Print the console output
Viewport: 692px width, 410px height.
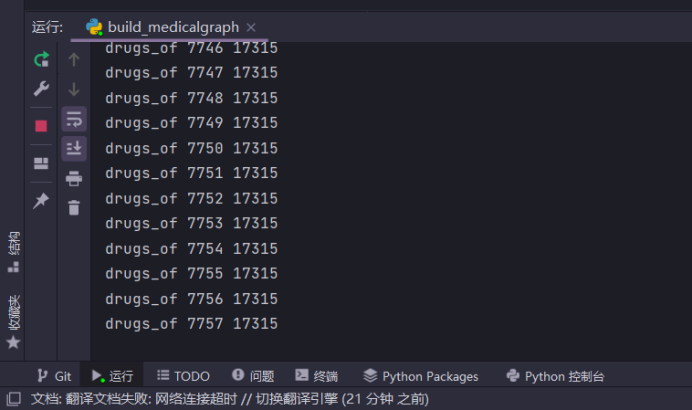coord(74,178)
